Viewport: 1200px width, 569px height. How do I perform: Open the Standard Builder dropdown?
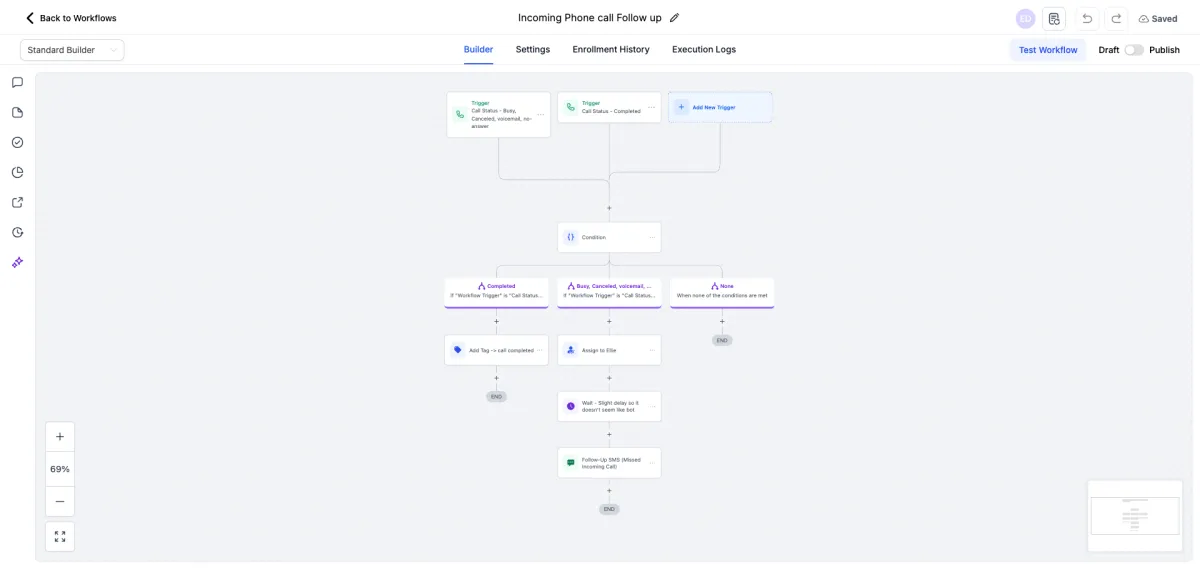pos(72,50)
